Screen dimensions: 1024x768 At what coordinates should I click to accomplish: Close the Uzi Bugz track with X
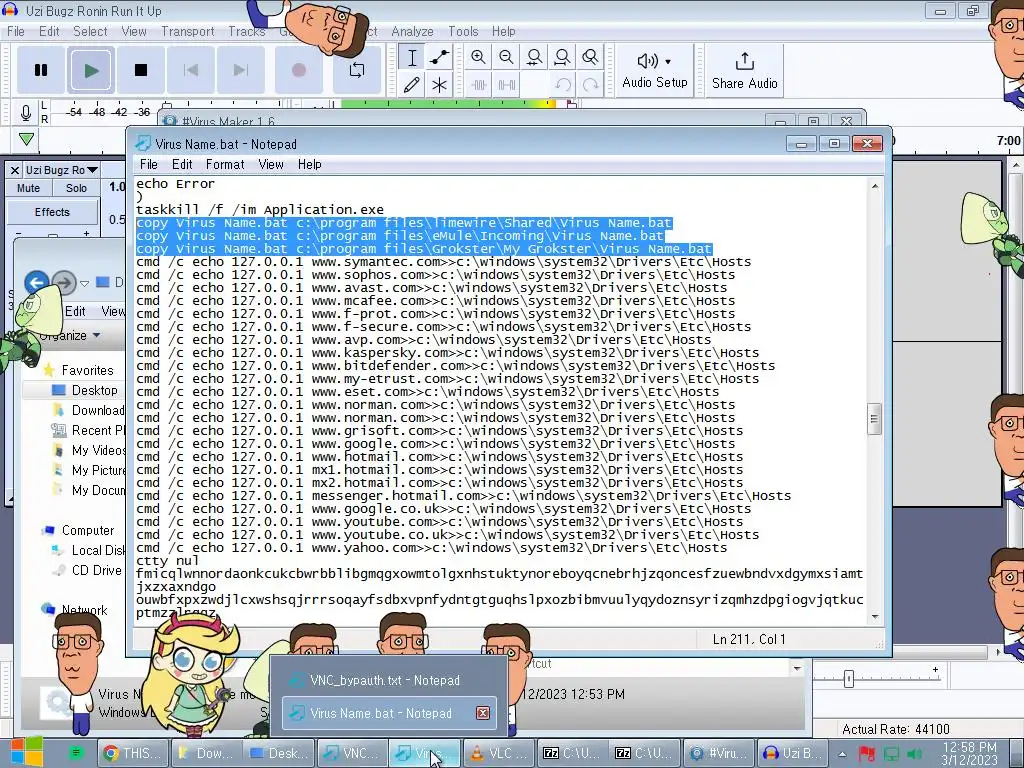pos(14,170)
